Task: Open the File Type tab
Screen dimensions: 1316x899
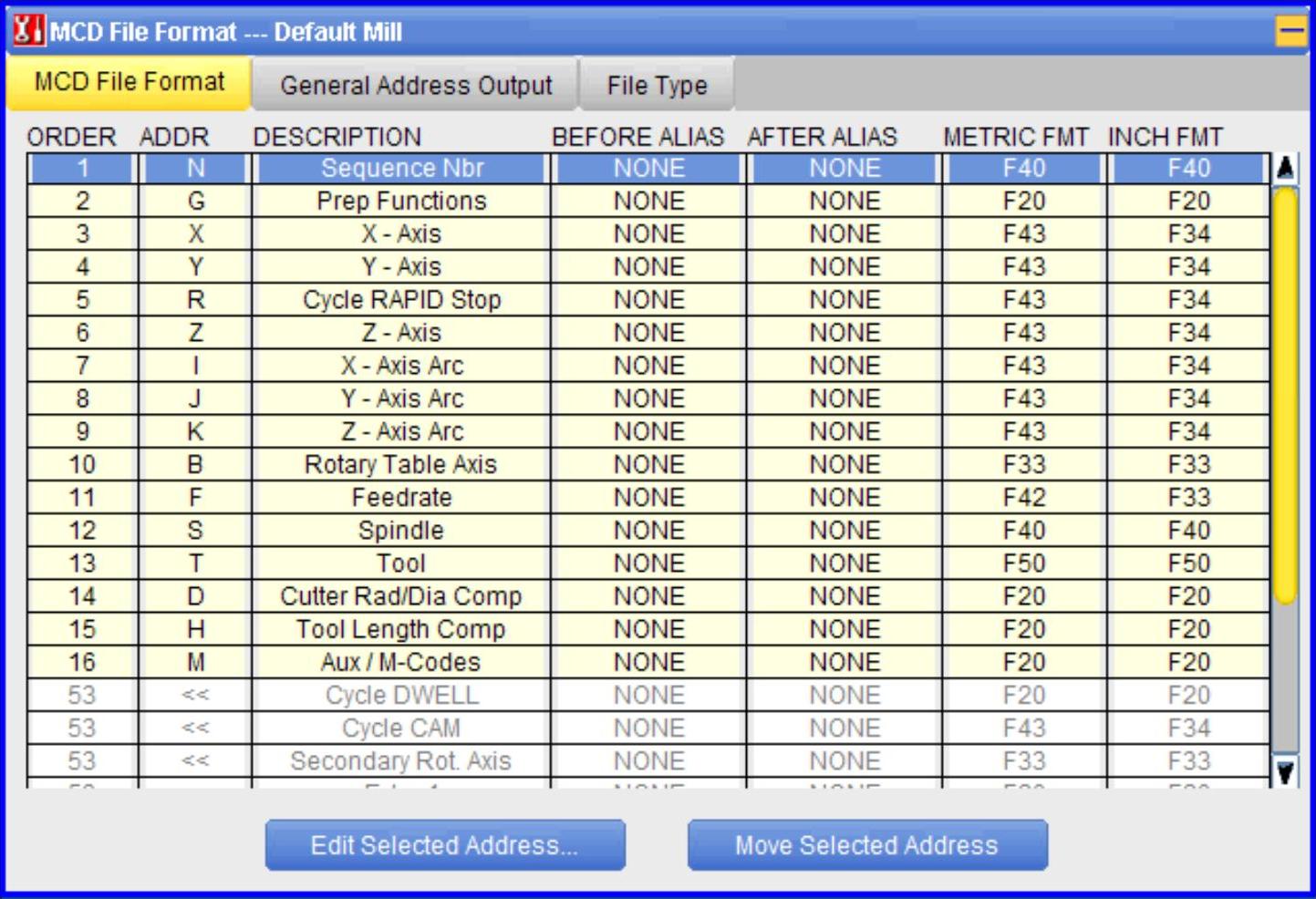Action: [657, 85]
